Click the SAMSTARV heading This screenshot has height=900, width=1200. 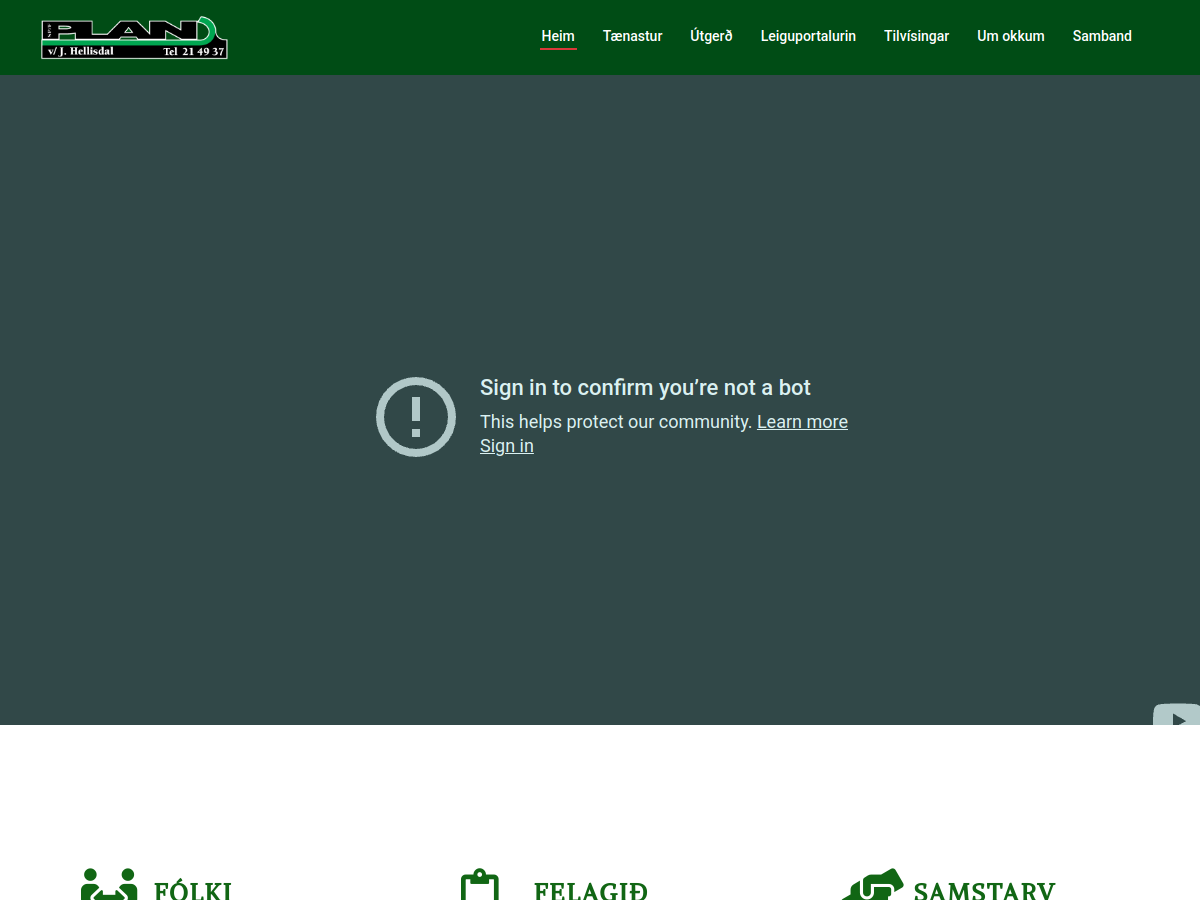984,890
